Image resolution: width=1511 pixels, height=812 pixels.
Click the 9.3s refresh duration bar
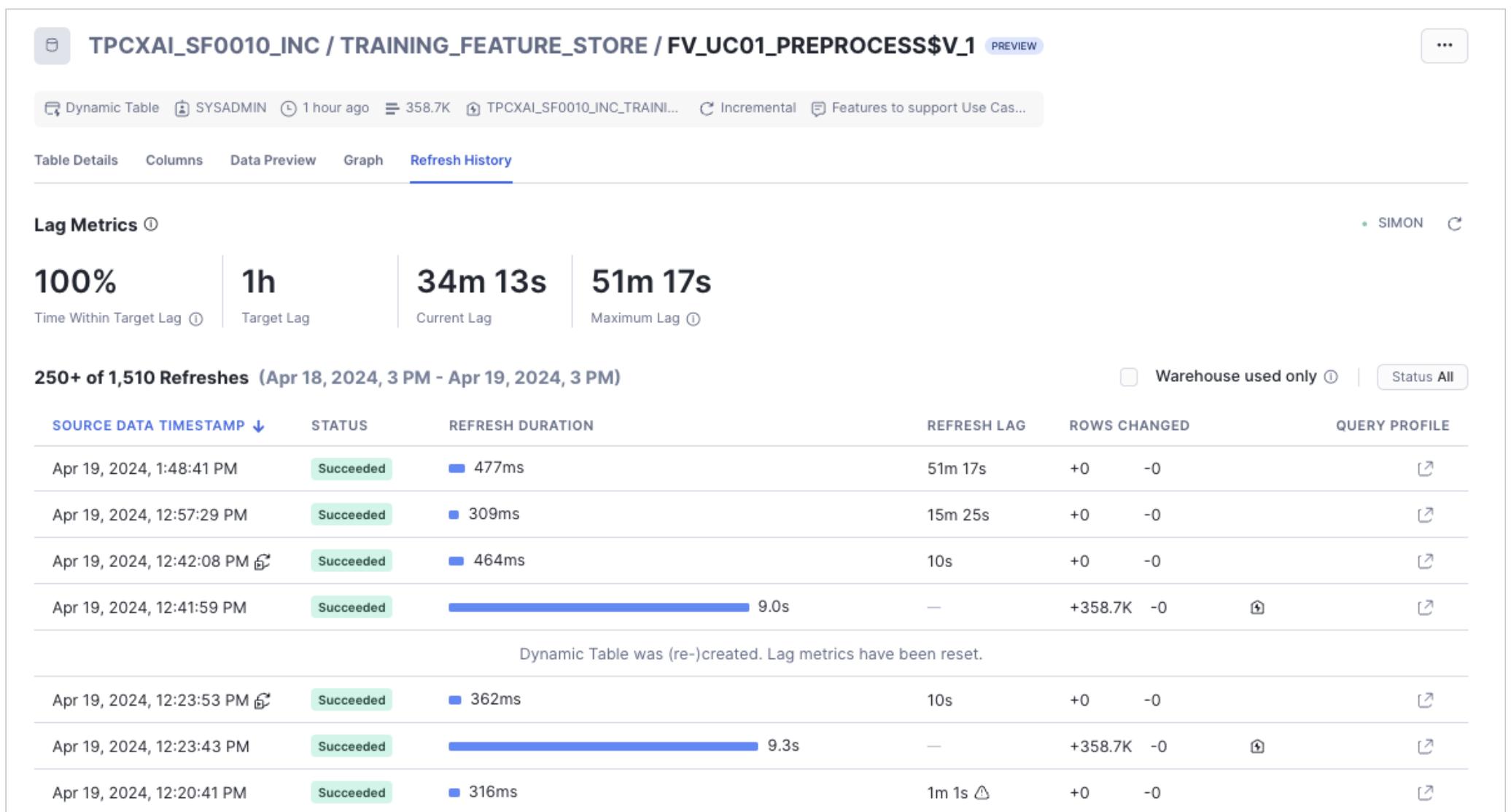(602, 746)
